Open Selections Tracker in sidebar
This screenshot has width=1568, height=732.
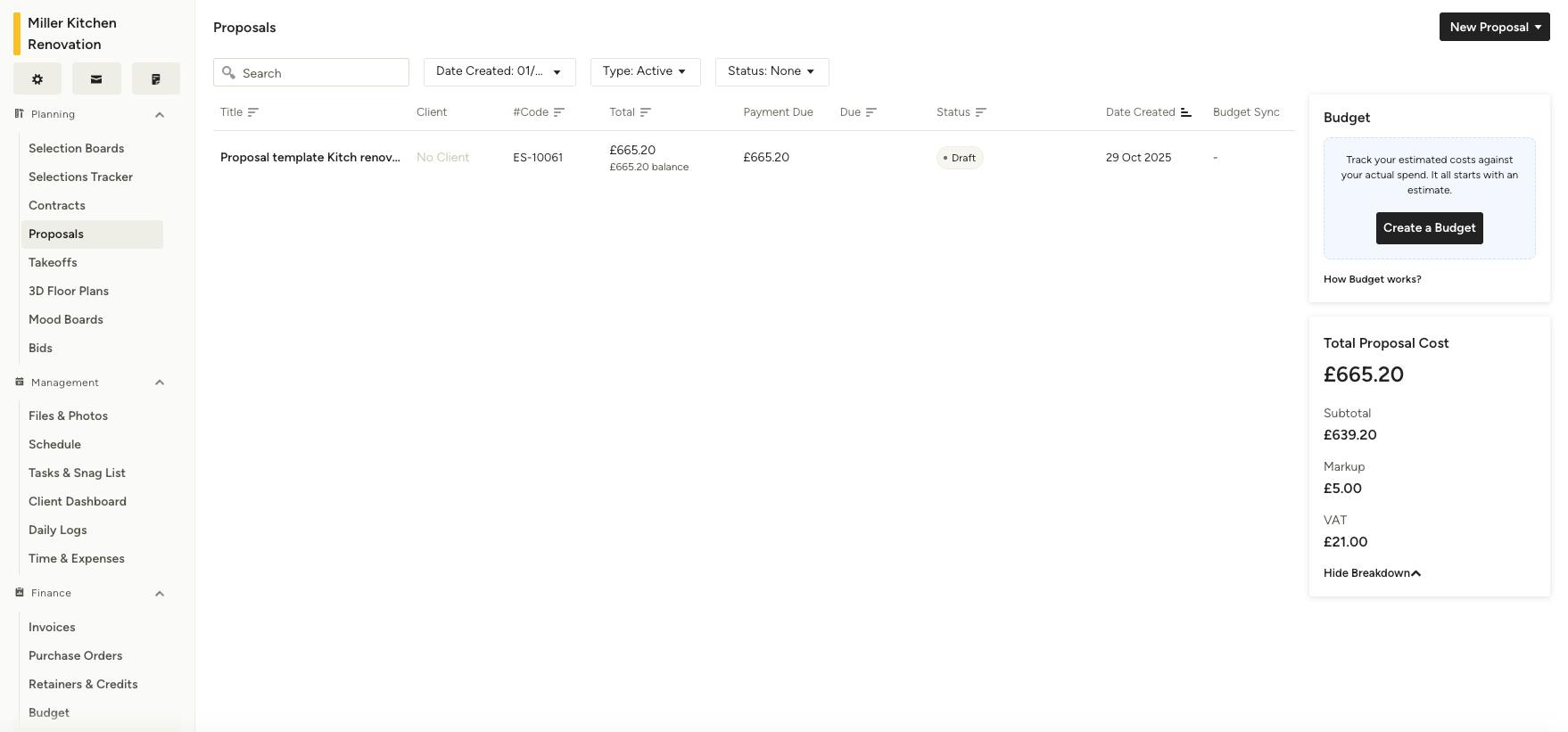(80, 177)
